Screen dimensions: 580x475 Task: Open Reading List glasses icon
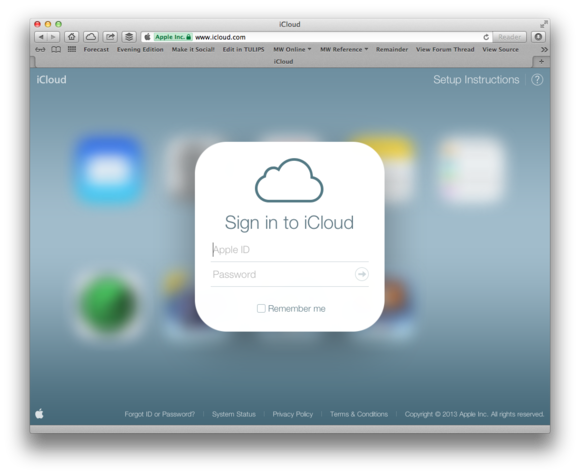tap(40, 50)
